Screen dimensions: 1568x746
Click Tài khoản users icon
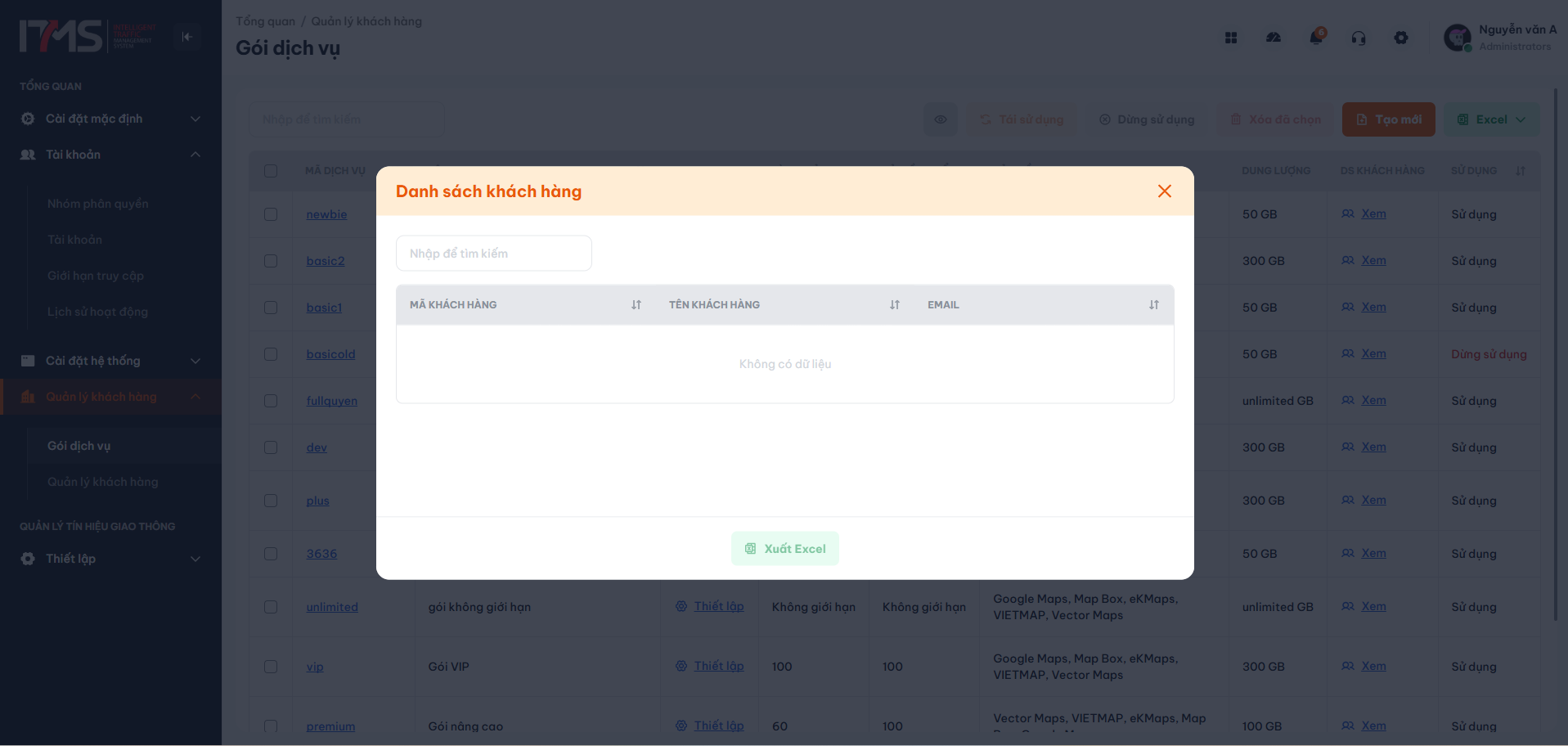pos(28,155)
